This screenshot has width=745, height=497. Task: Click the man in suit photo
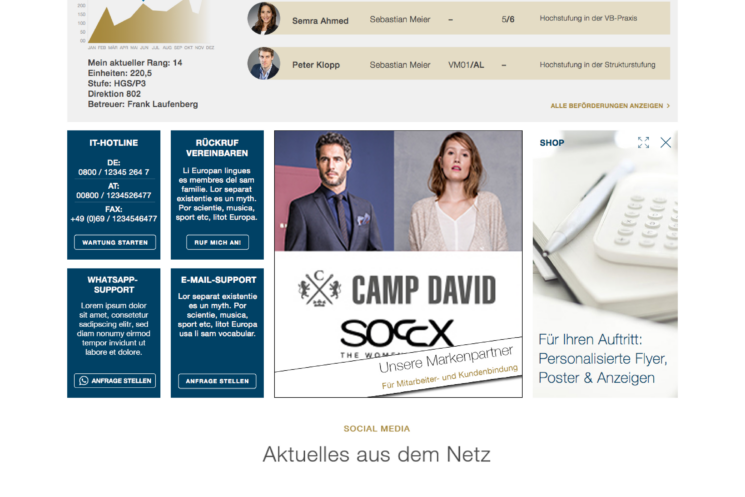pos(334,191)
